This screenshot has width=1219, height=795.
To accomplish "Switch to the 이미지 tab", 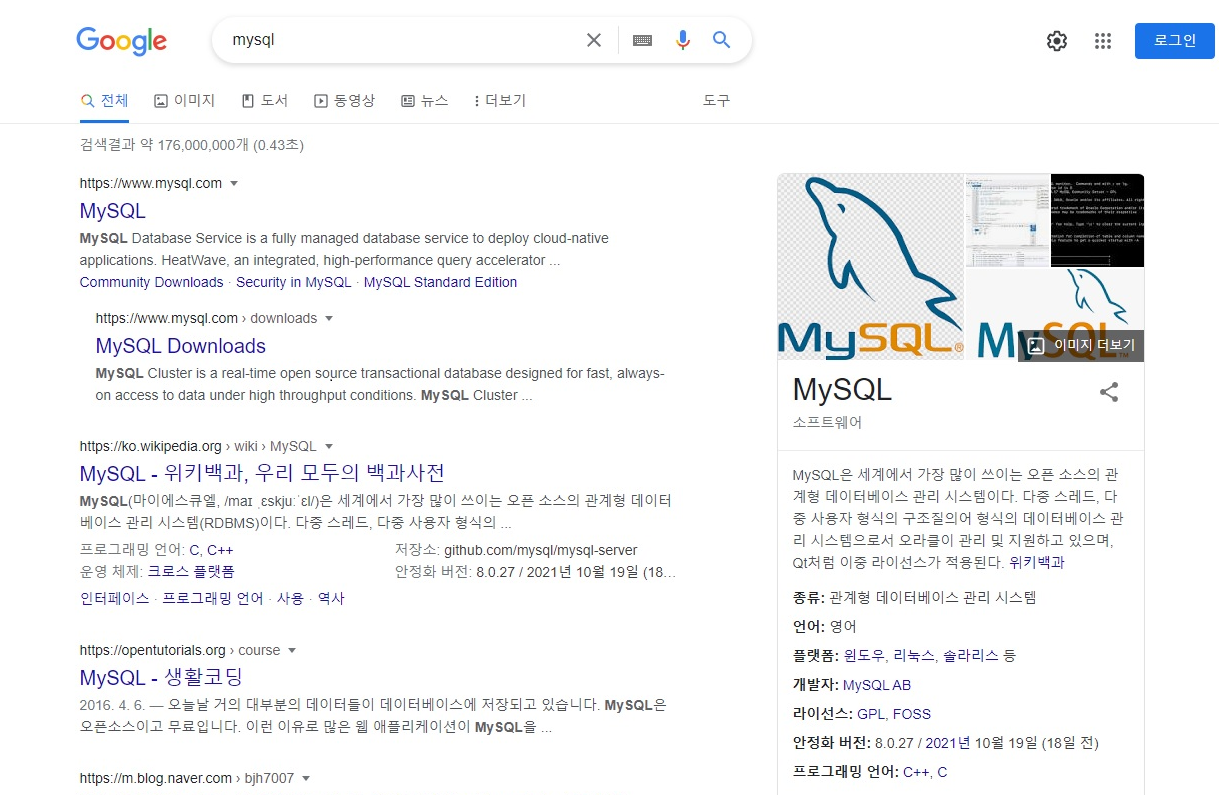I will coord(185,101).
